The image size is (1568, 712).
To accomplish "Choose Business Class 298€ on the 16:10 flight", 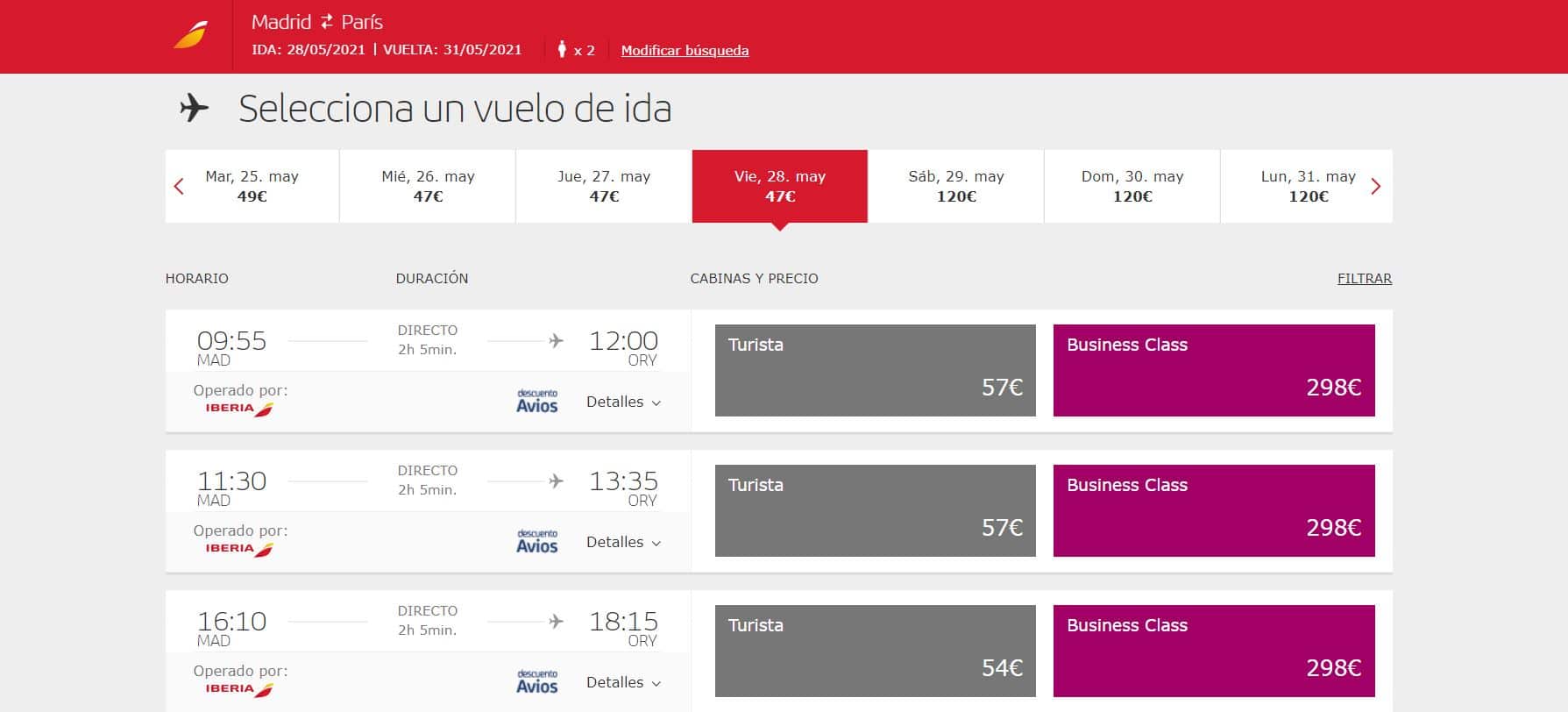I will (1214, 651).
